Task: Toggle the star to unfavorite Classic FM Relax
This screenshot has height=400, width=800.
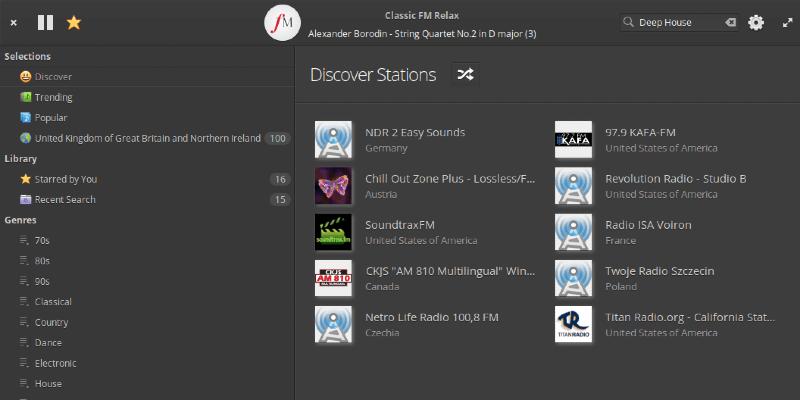Action: pos(74,22)
